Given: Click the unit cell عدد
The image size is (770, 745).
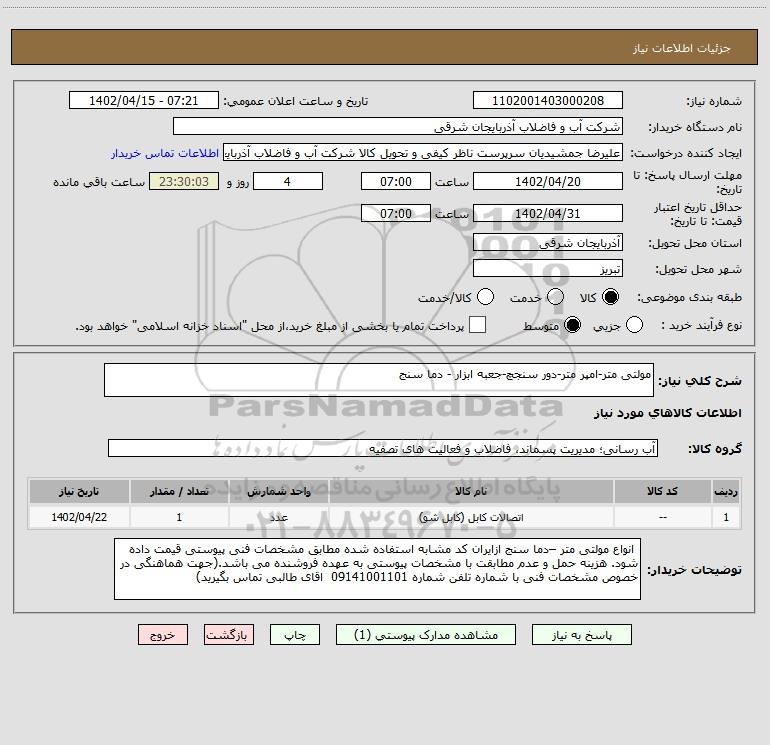Looking at the screenshot, I should tap(278, 517).
